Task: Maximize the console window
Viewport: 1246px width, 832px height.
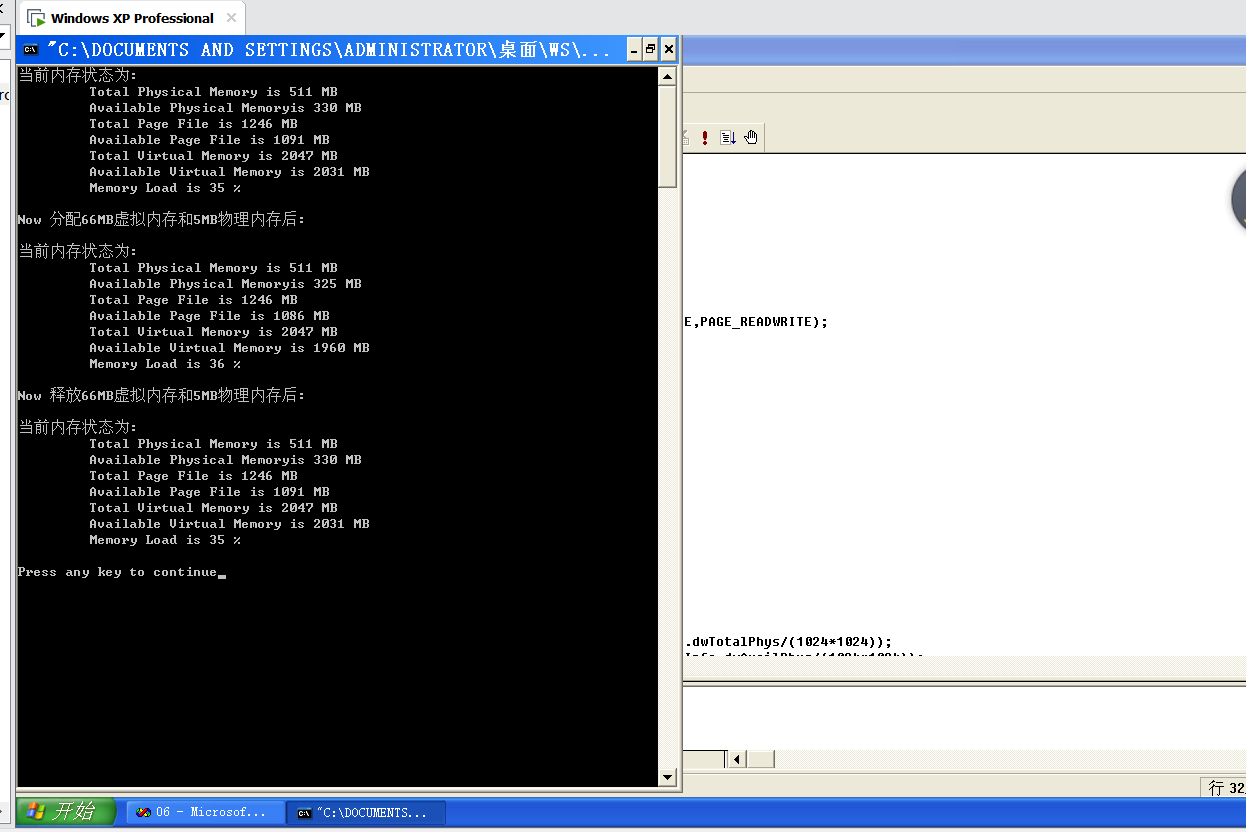Action: [651, 50]
